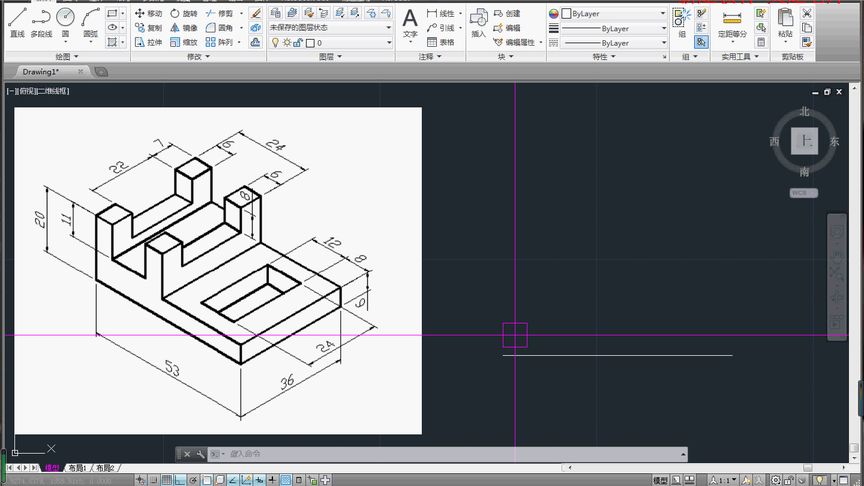
Task: Select the 圆弧 (Arc) tool
Action: point(90,23)
